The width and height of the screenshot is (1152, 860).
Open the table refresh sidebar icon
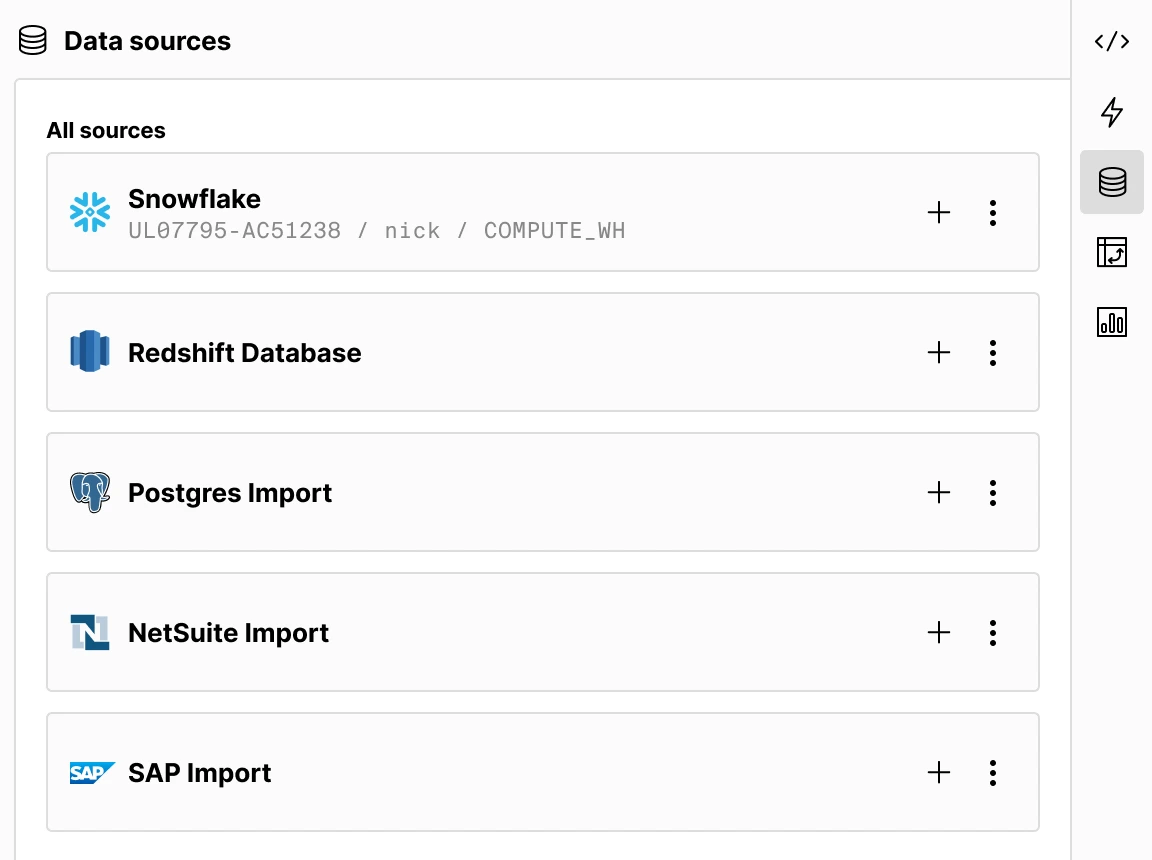click(x=1112, y=252)
